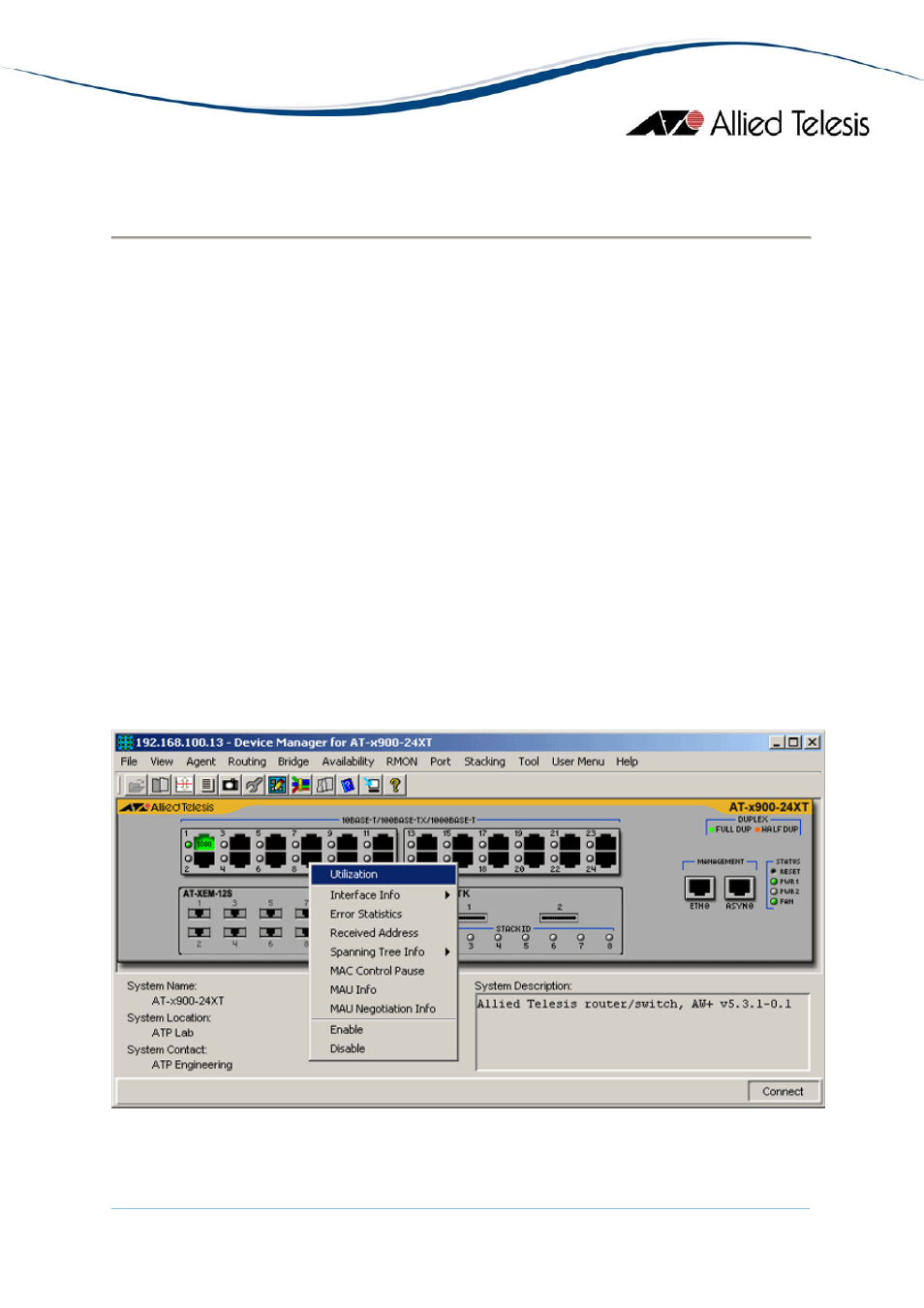
Task: Click the red crosshair grid toolbar icon
Action: pyautogui.click(x=183, y=785)
